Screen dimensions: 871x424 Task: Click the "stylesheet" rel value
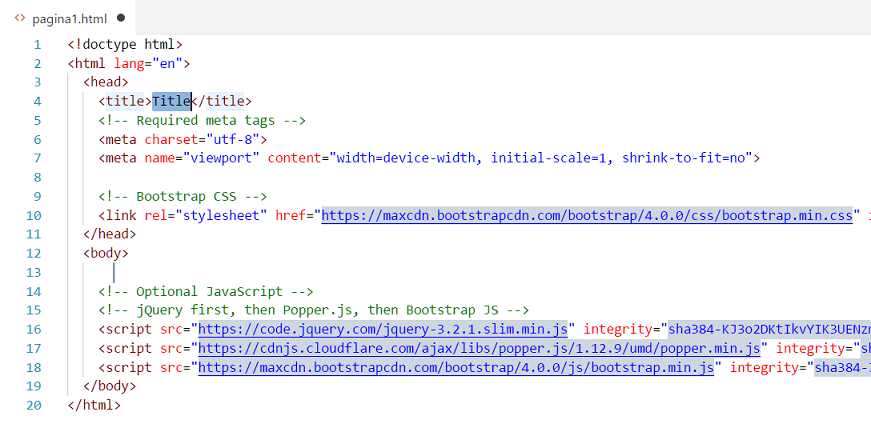point(221,215)
